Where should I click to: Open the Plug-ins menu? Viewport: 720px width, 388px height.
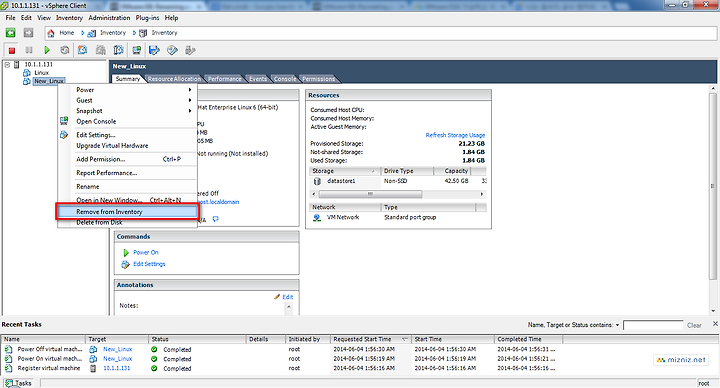(147, 18)
